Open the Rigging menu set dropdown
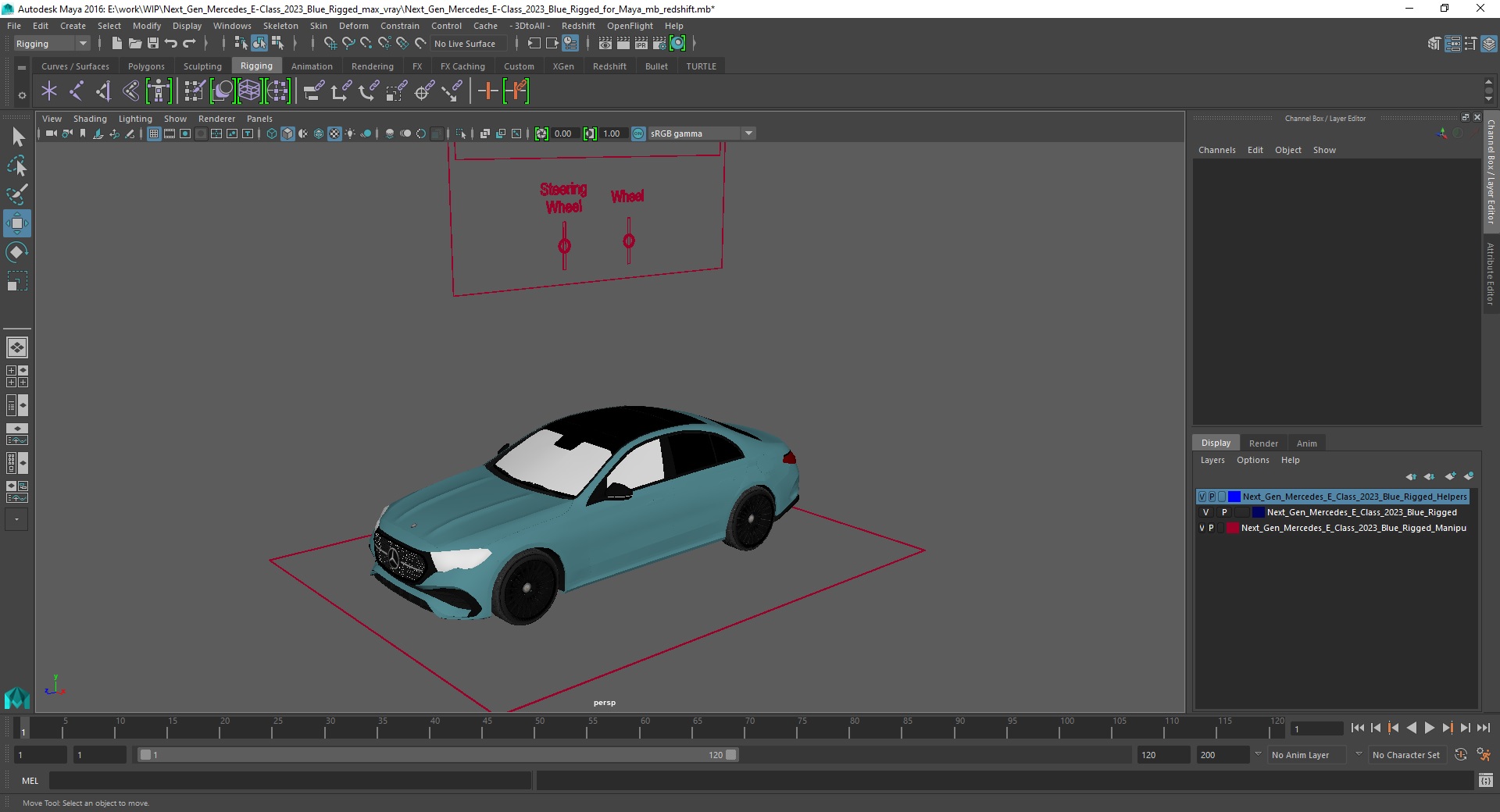 point(52,44)
